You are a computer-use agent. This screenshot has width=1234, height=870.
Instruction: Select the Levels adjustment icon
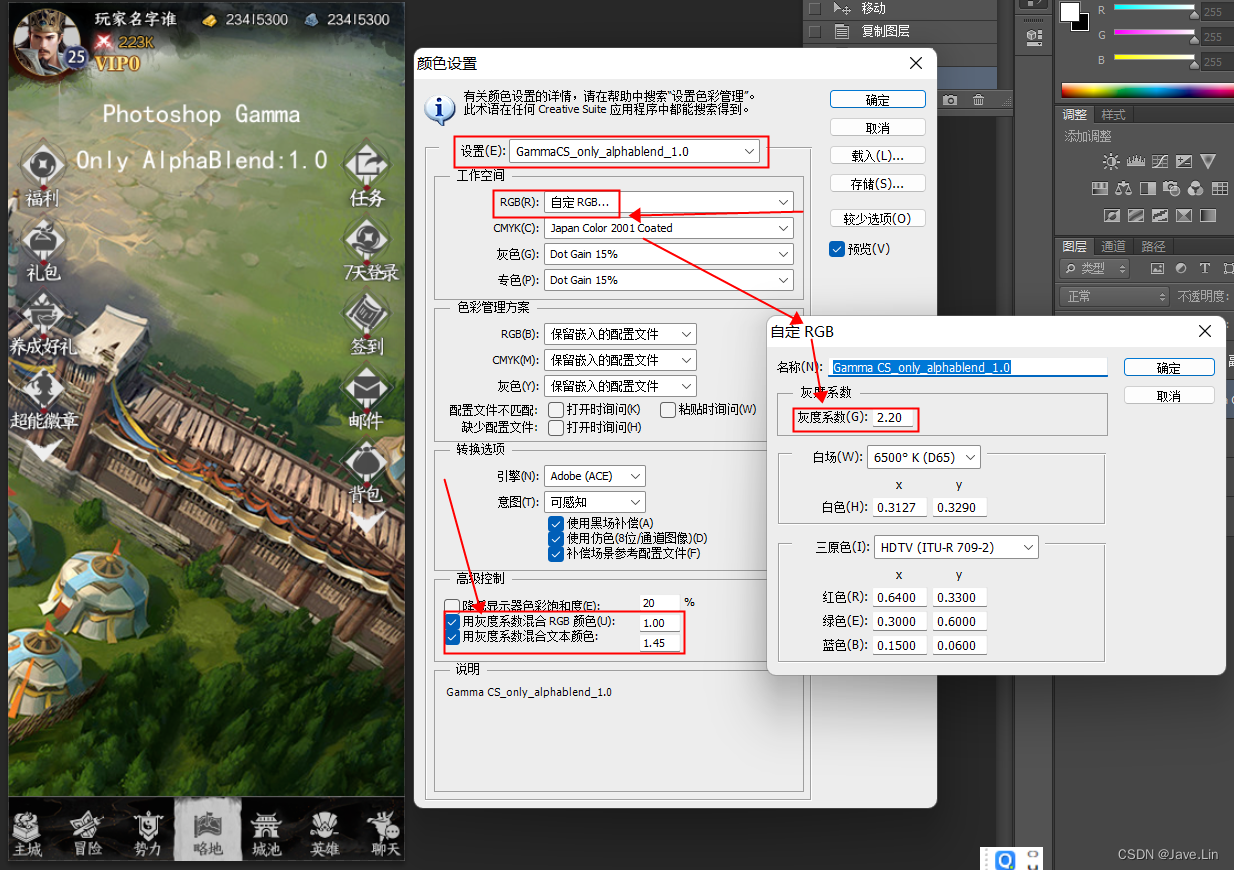(x=1136, y=161)
